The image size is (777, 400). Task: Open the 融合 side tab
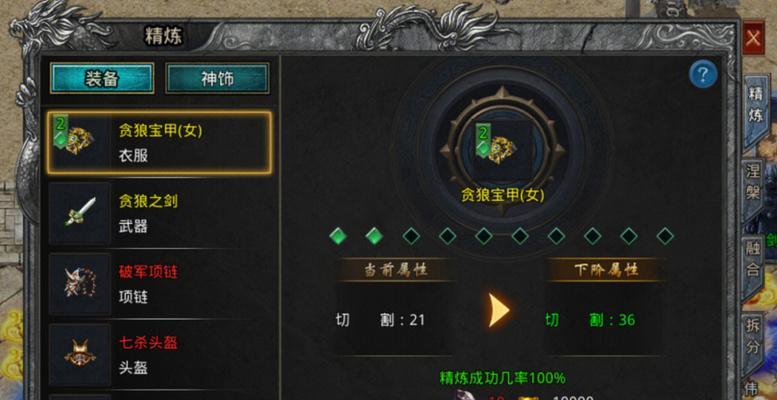pyautogui.click(x=753, y=263)
